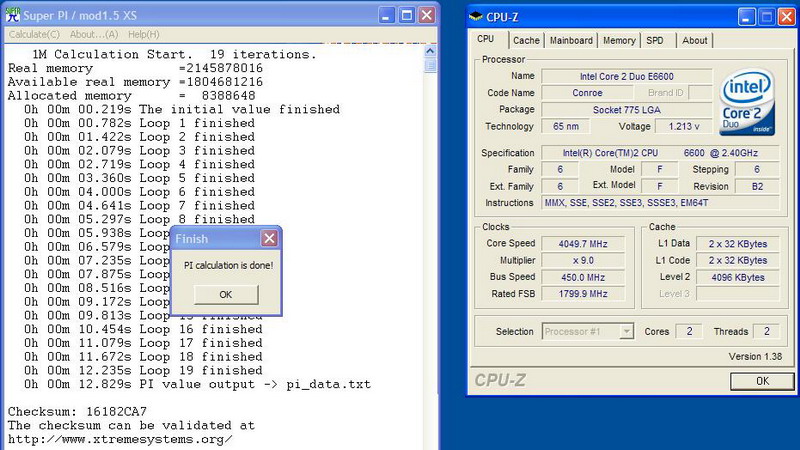Click the PI value output pi_data.txt line
Image resolution: width=800 pixels, height=450 pixels.
point(197,384)
